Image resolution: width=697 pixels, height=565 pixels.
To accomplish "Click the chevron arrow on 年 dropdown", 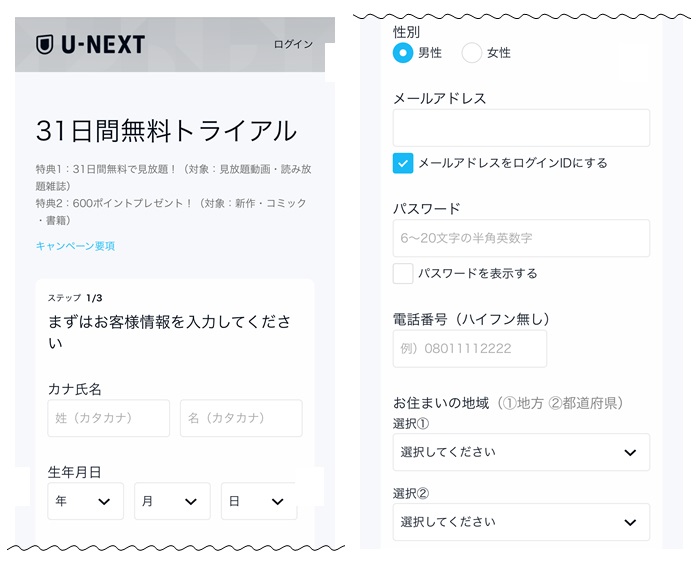I will click(104, 502).
